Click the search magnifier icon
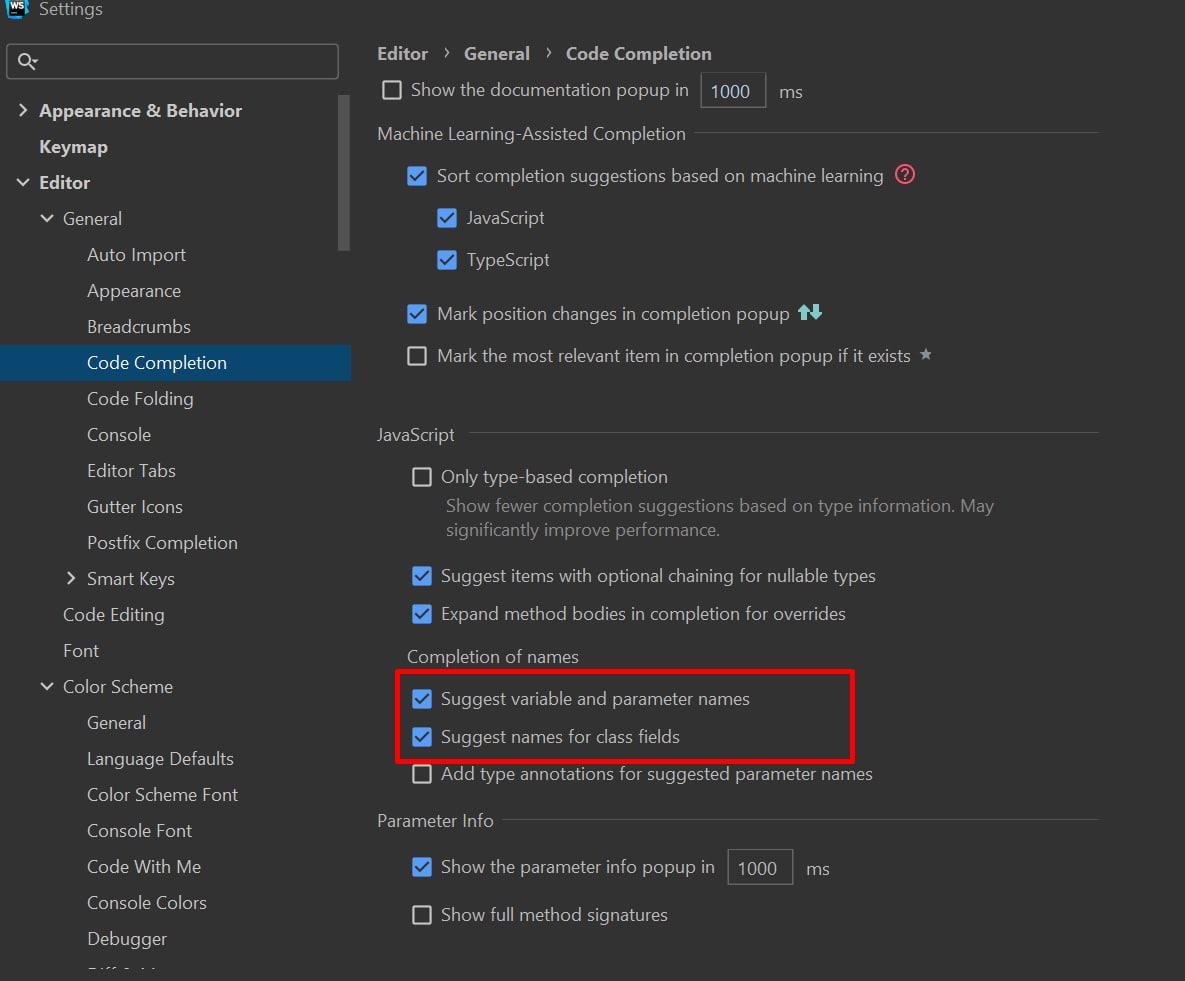The height and width of the screenshot is (981, 1185). [x=26, y=62]
